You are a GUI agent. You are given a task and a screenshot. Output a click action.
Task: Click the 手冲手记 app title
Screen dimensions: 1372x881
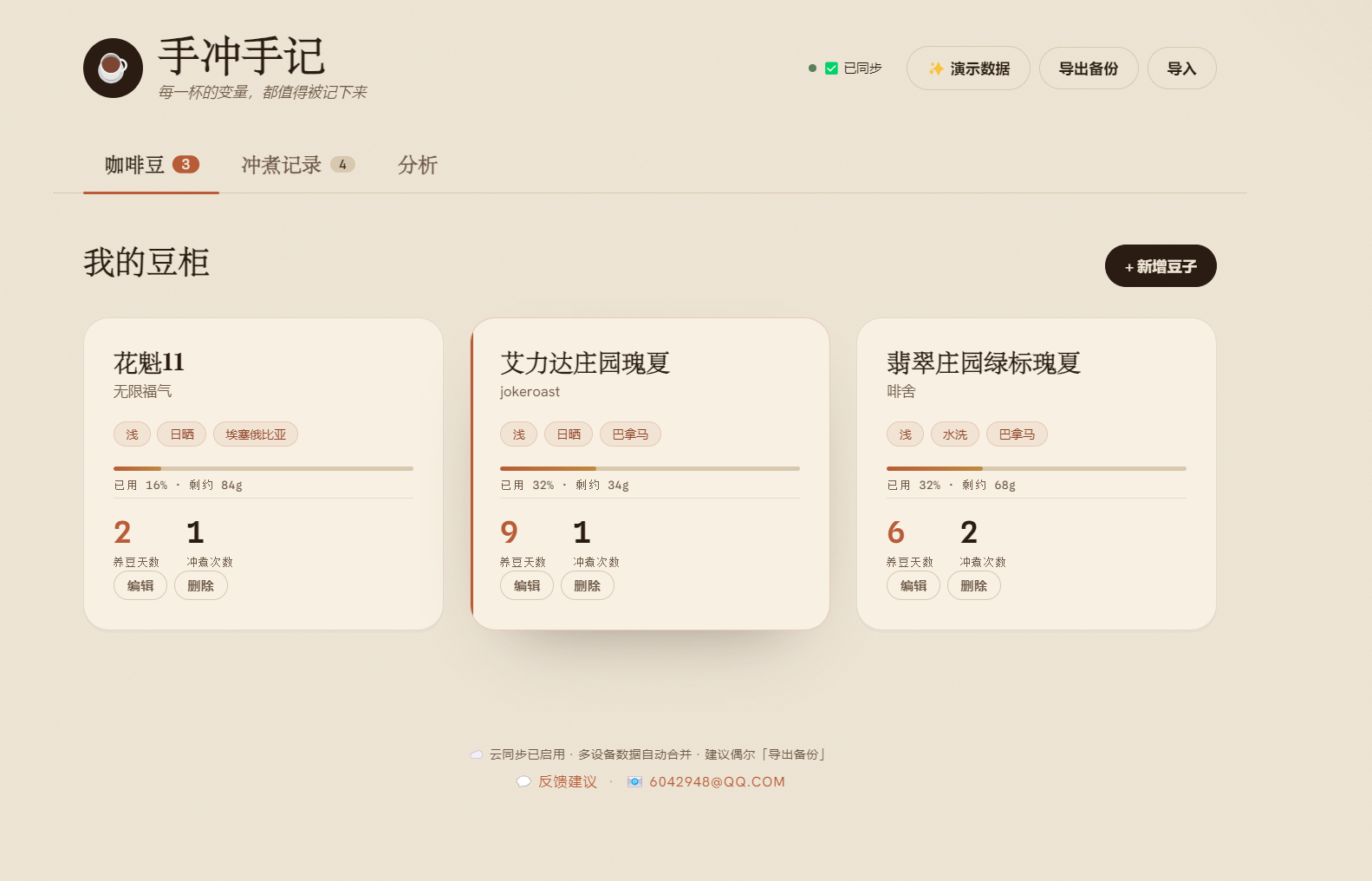pyautogui.click(x=242, y=56)
